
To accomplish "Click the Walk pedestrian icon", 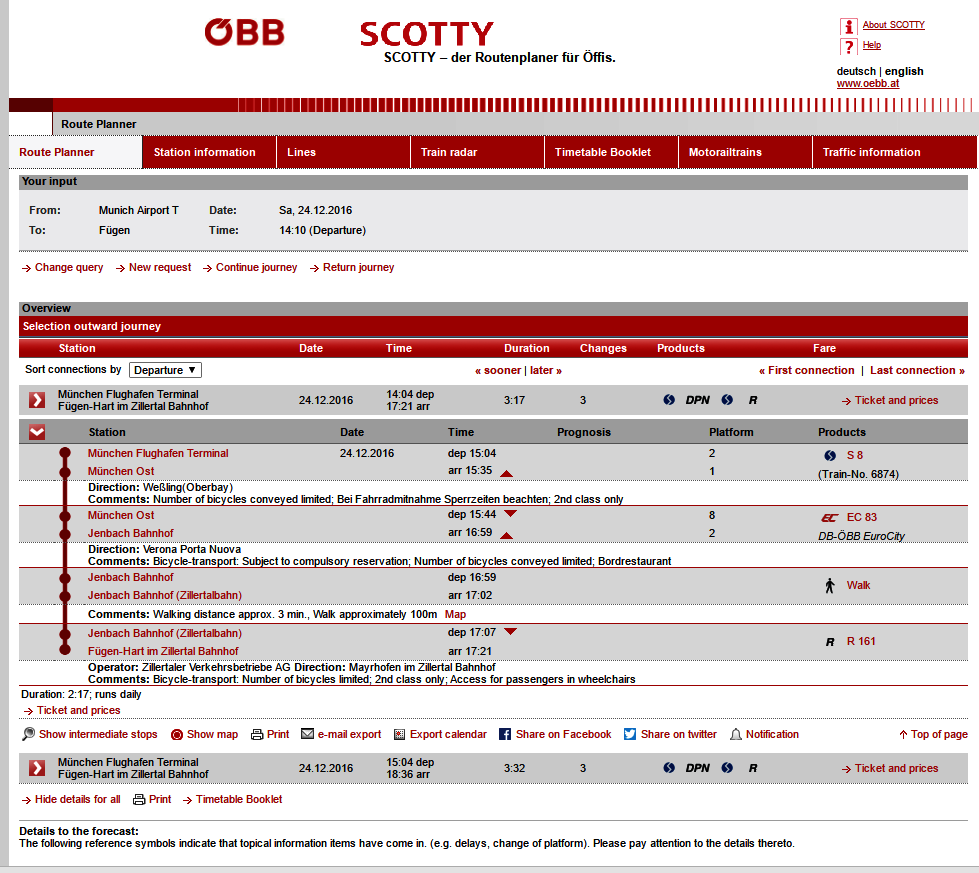I will 830,585.
